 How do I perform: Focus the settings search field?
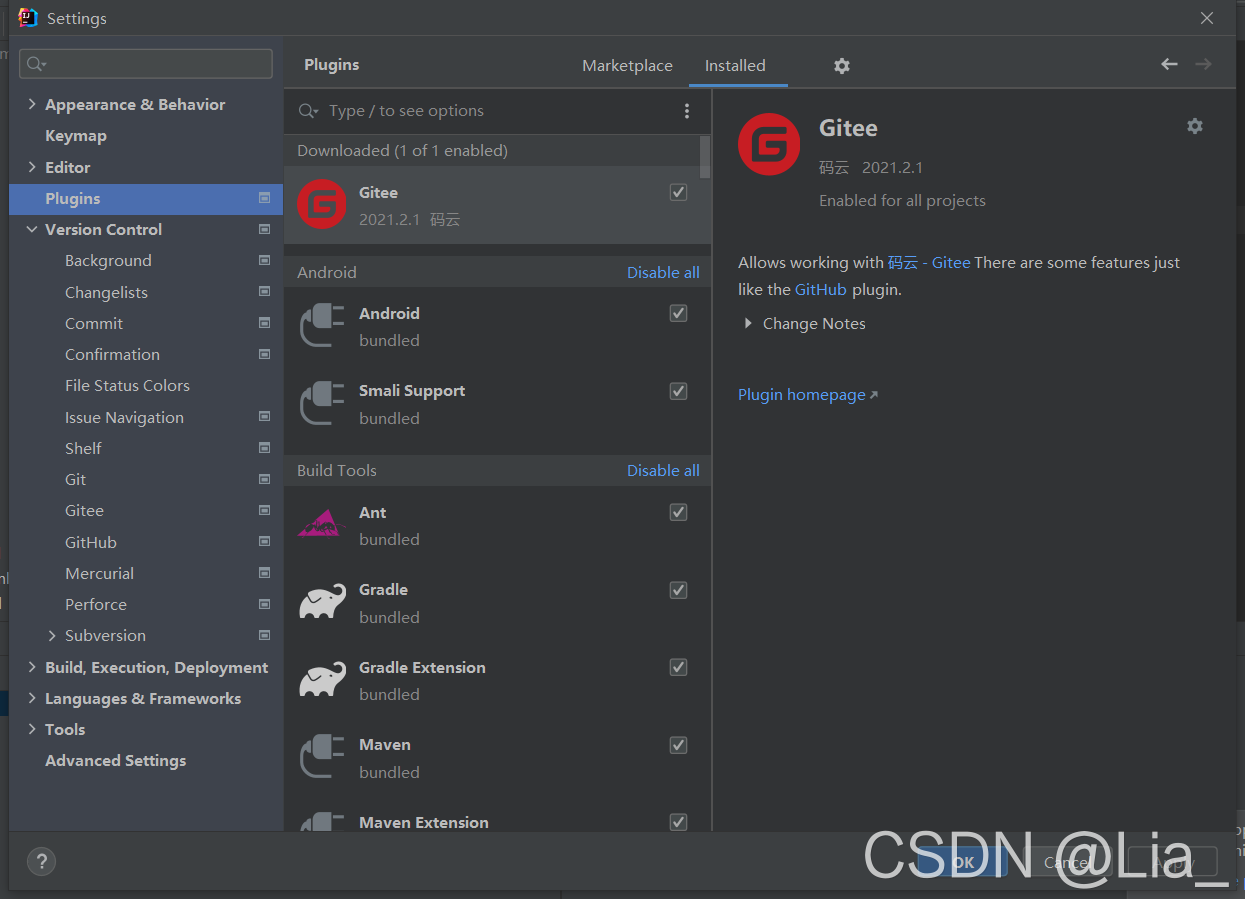(146, 64)
